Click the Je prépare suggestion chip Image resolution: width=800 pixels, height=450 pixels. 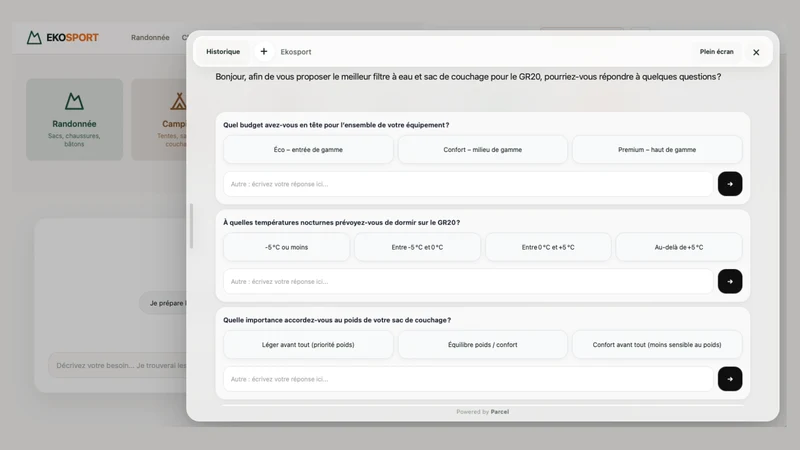tap(163, 303)
